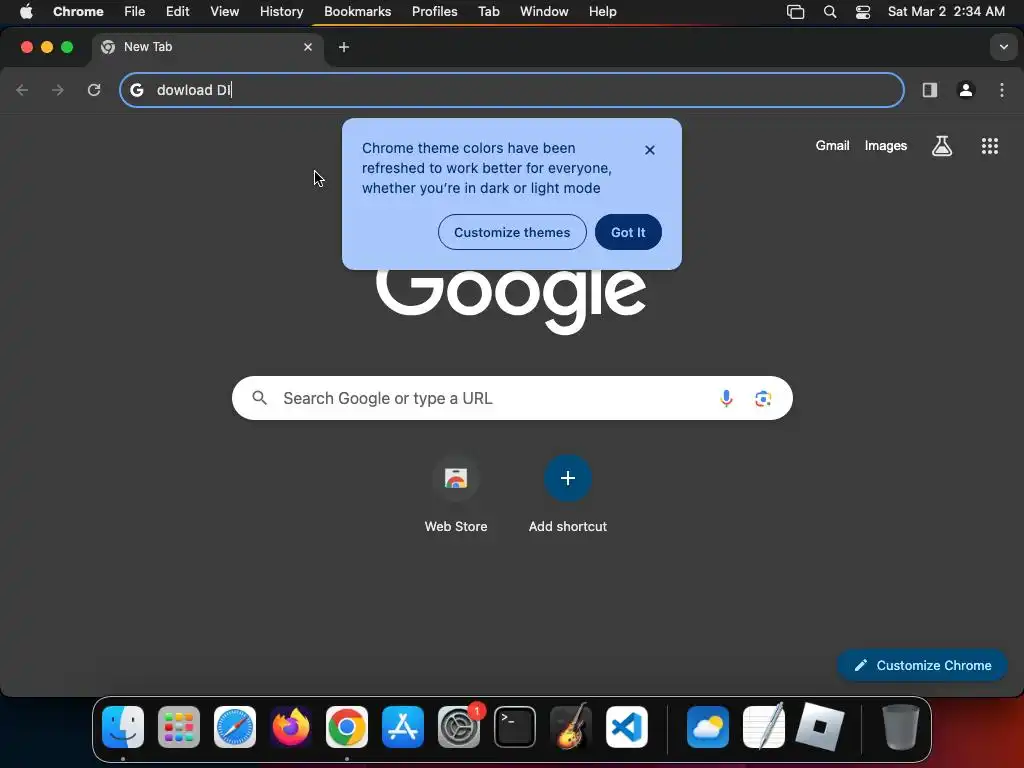Open System Settings from the dock
This screenshot has width=1024, height=768.
click(x=459, y=727)
